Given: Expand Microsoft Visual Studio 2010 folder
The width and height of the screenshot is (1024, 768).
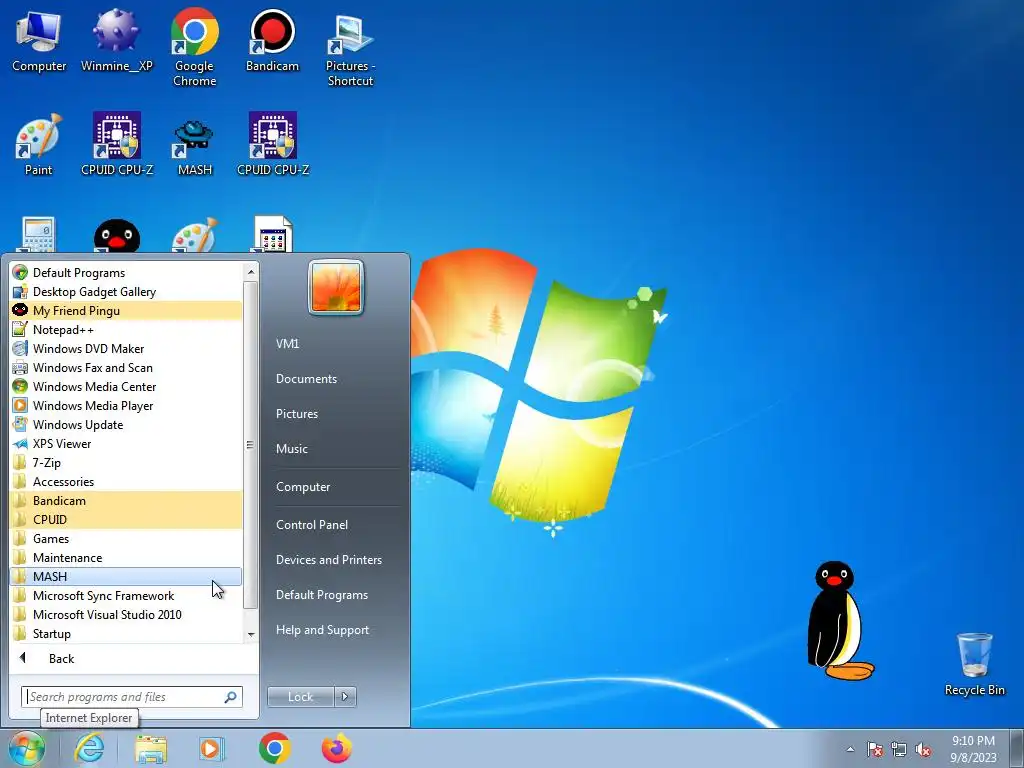Looking at the screenshot, I should [126, 614].
